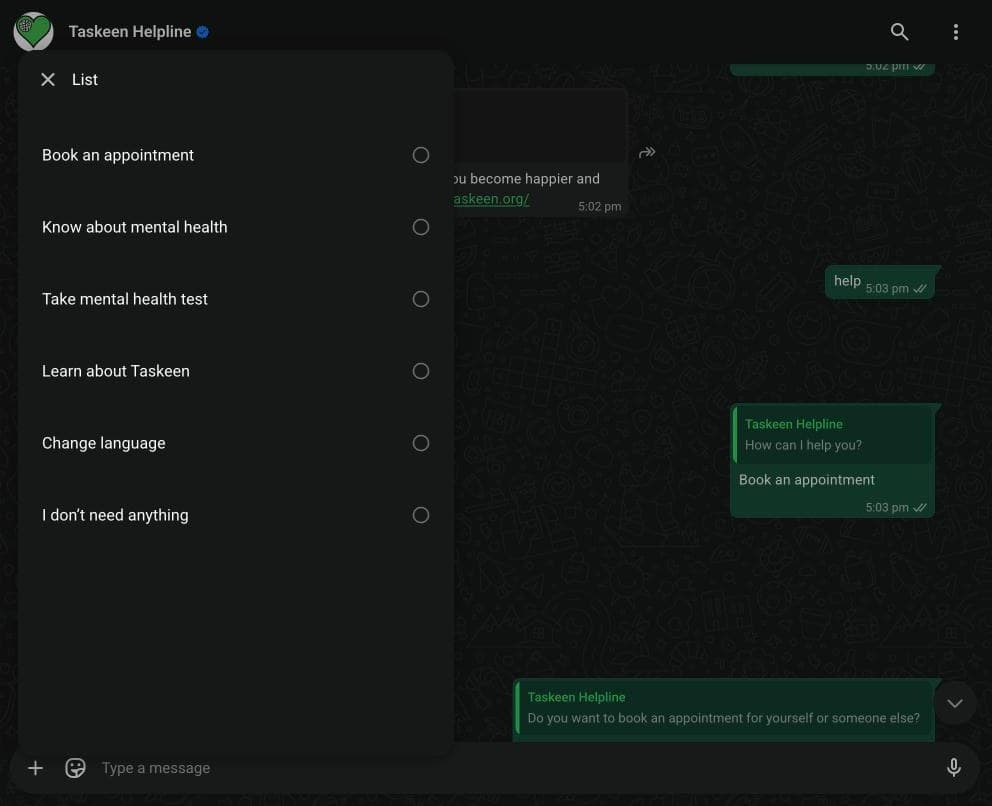
Task: Click the forward arrow beside the message
Action: tap(647, 152)
